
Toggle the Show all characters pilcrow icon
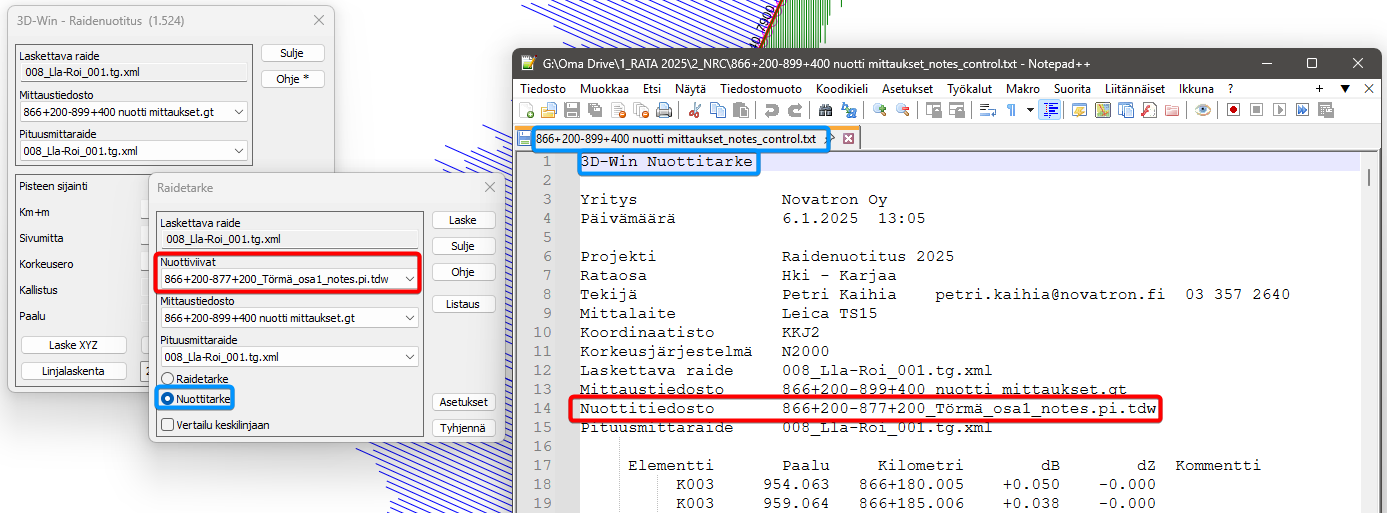[1011, 110]
